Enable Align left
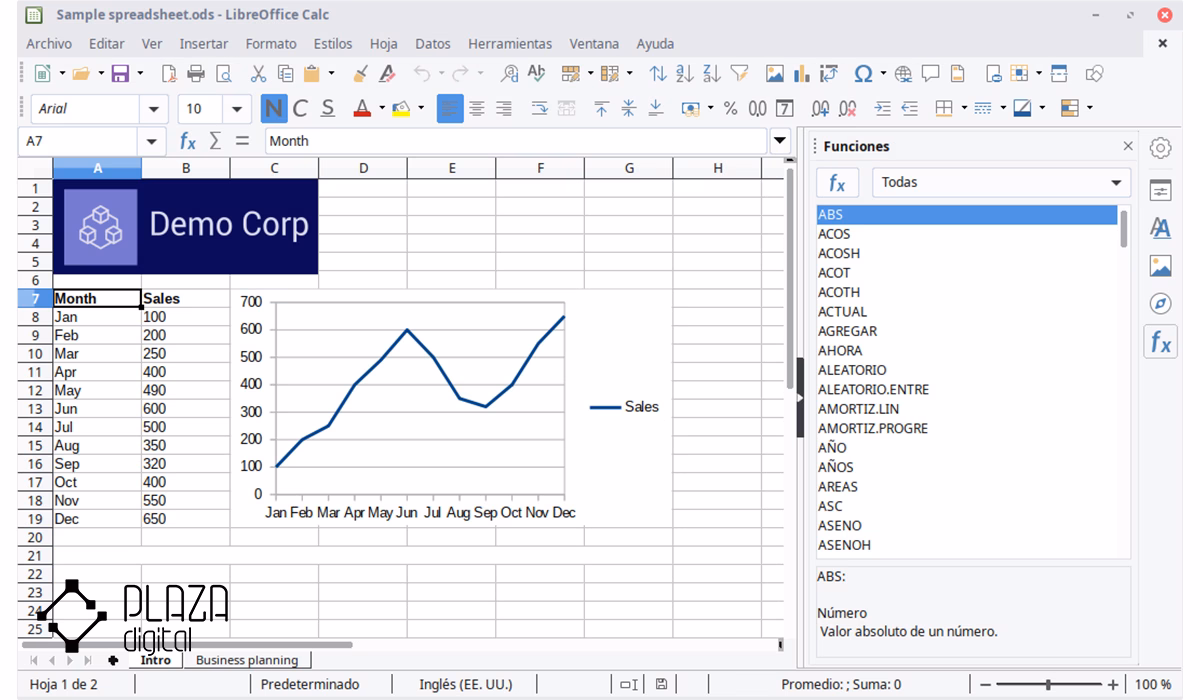The width and height of the screenshot is (1200, 700). pyautogui.click(x=450, y=108)
